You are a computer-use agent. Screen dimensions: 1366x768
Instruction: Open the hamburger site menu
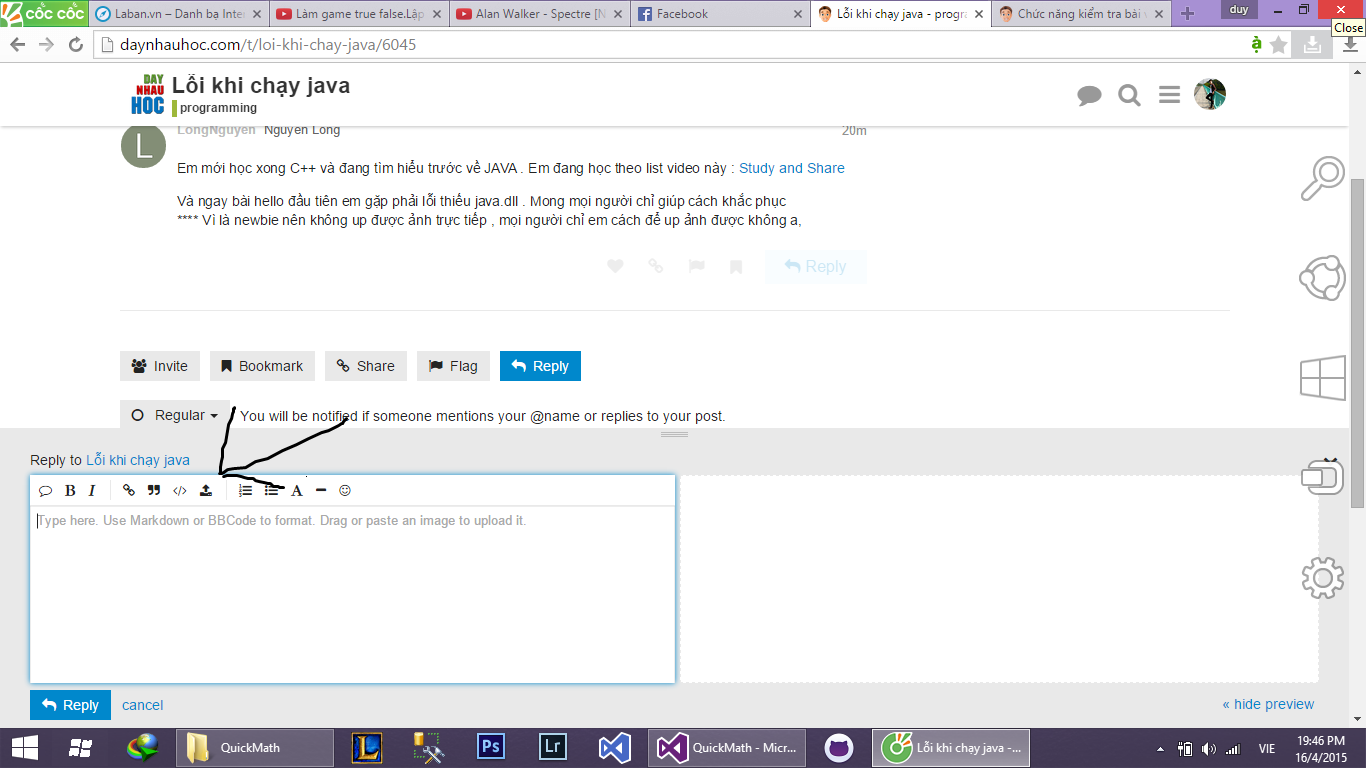pos(1169,95)
